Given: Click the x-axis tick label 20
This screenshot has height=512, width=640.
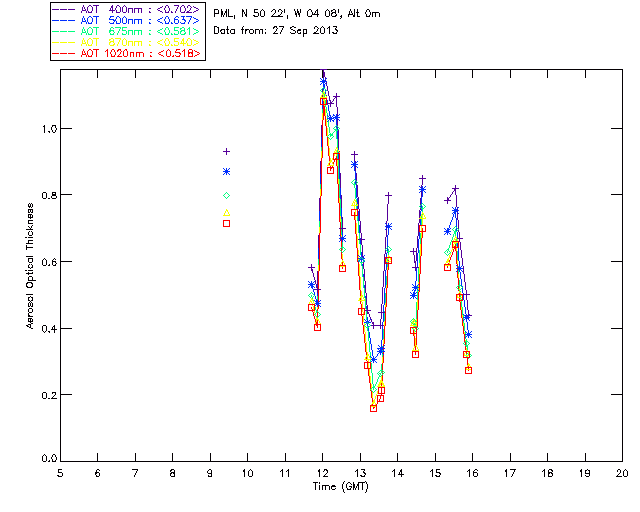Looking at the screenshot, I should (x=622, y=472).
